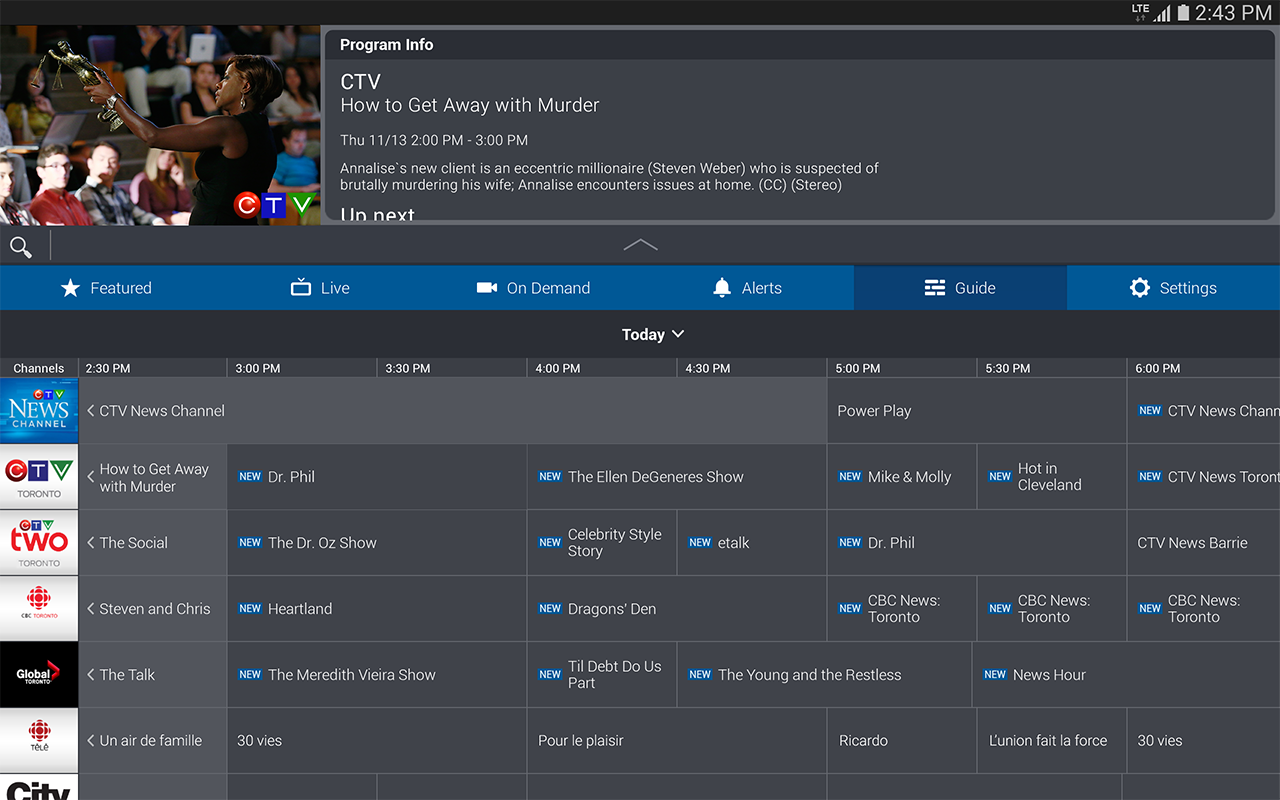Open the search using the magnifier icon
The height and width of the screenshot is (800, 1280).
[x=21, y=246]
